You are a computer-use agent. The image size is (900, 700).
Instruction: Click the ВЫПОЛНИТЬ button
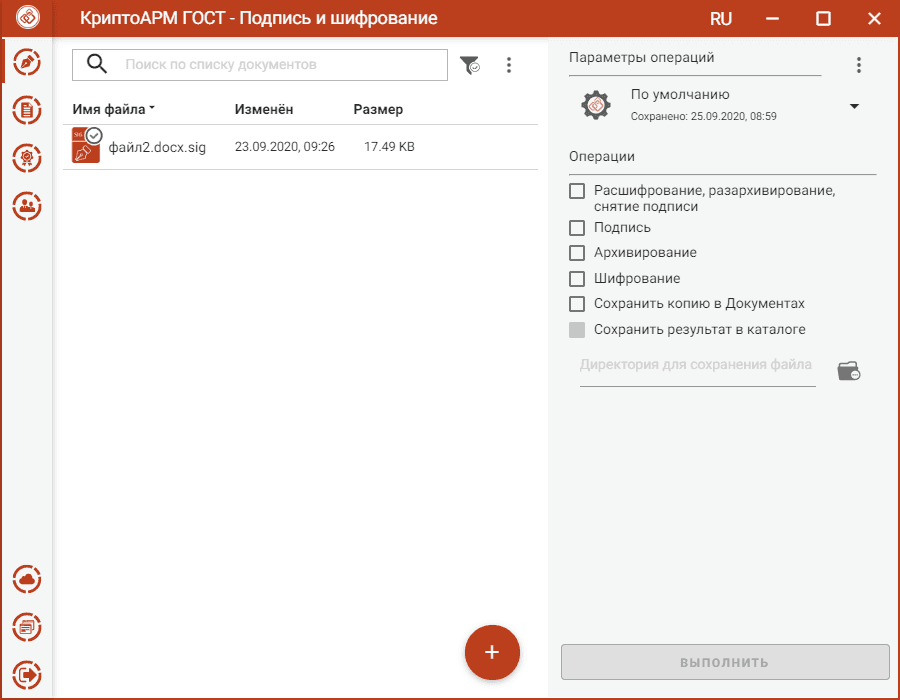click(725, 662)
